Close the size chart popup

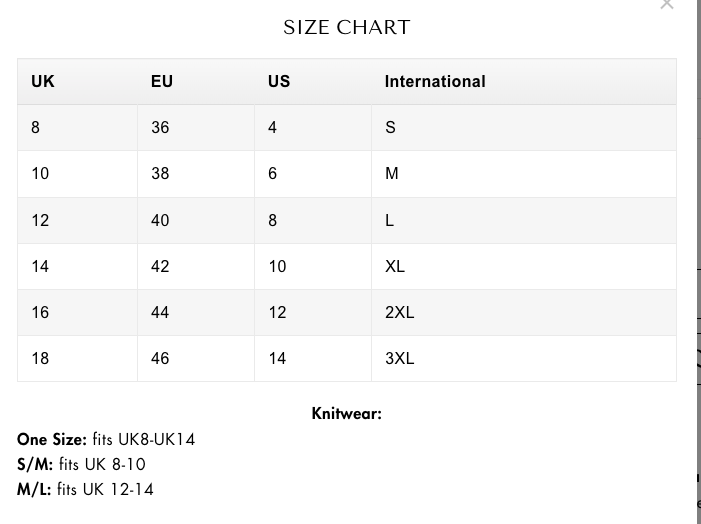[667, 5]
